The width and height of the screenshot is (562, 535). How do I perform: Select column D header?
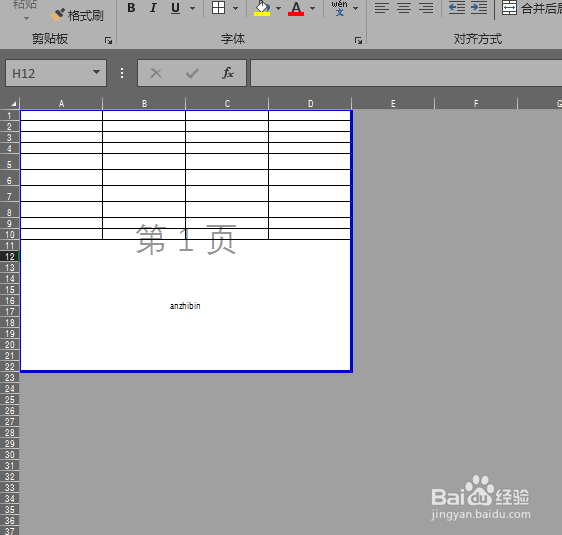click(x=310, y=104)
